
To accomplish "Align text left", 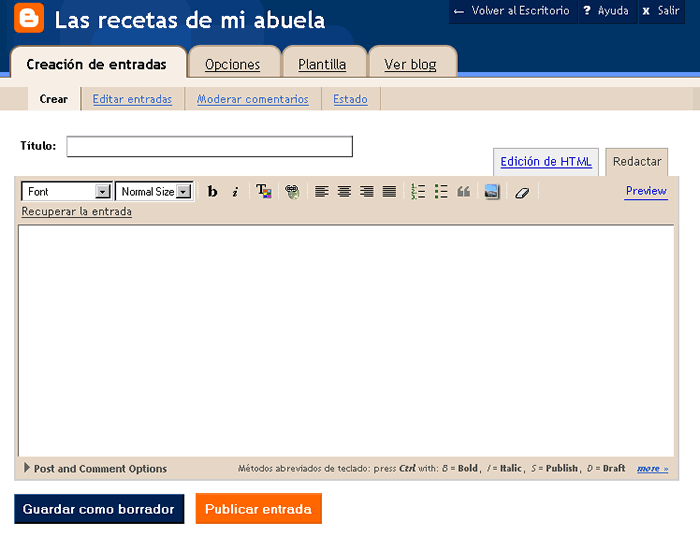I will coord(321,191).
